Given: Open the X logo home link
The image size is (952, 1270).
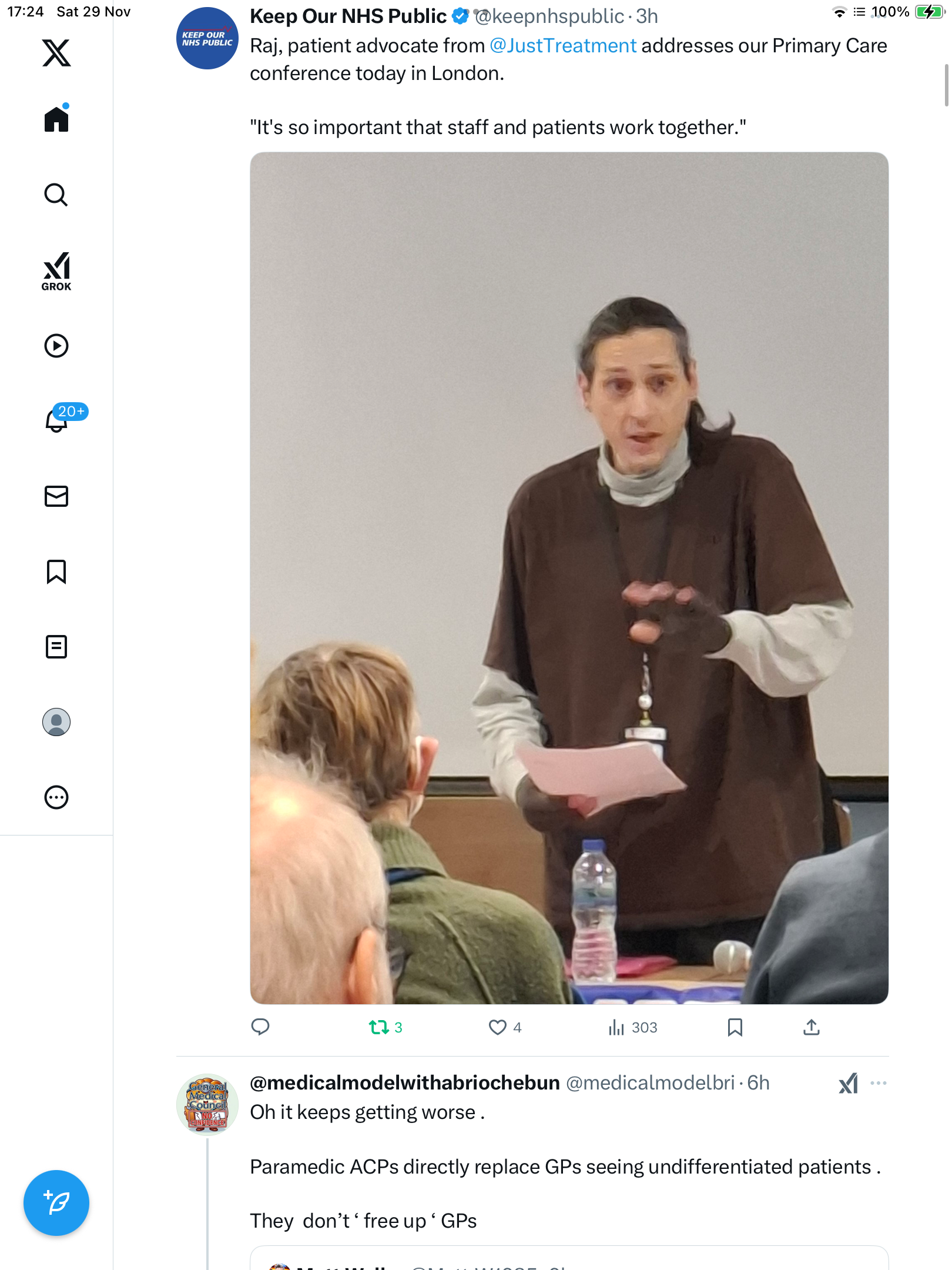Looking at the screenshot, I should [x=56, y=53].
